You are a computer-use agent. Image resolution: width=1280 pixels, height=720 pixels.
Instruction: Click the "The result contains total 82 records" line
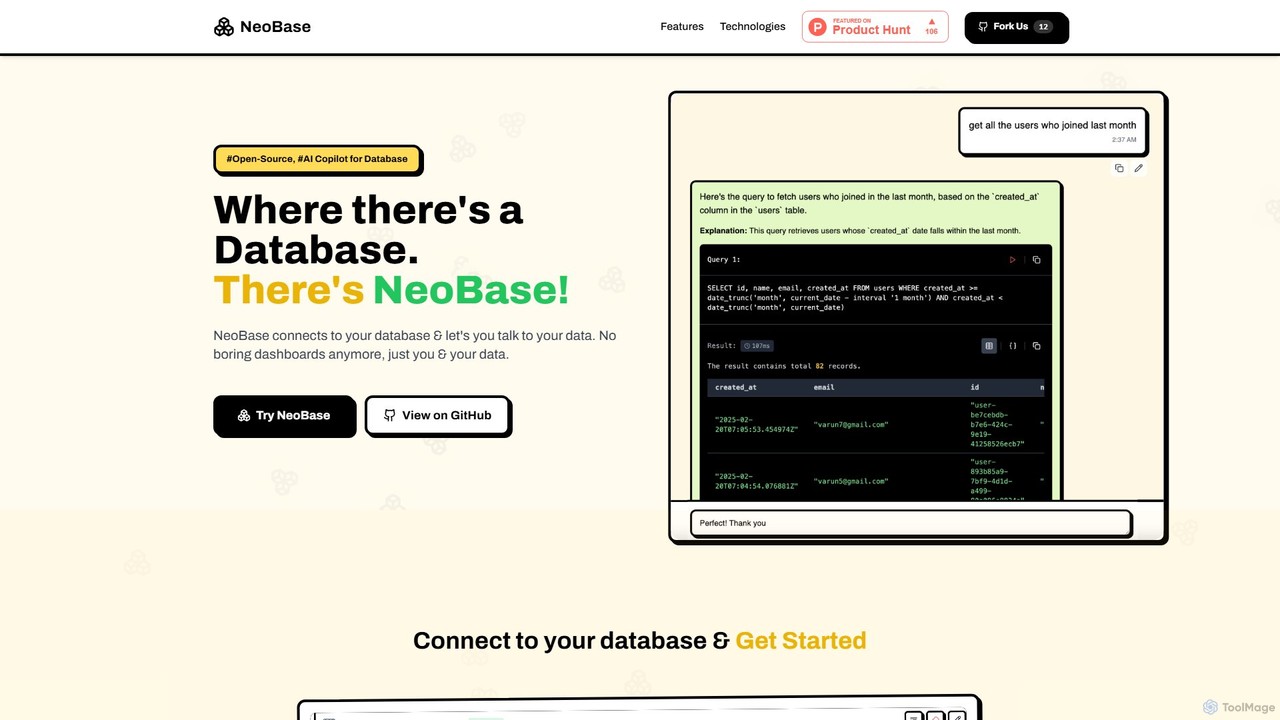[784, 366]
